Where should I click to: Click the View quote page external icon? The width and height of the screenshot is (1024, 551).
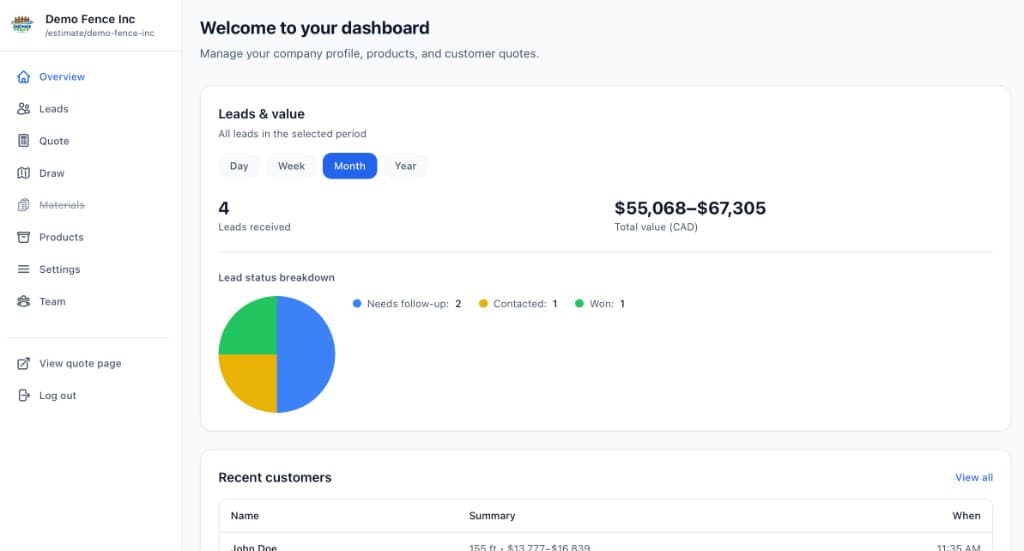[24, 363]
